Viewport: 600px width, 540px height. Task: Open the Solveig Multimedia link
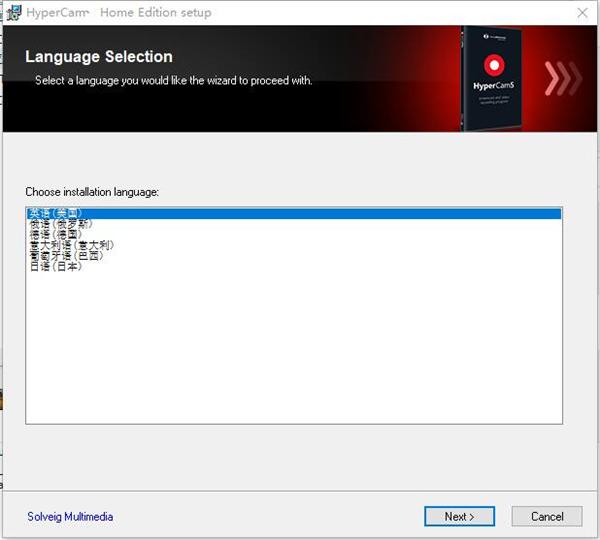[x=70, y=517]
